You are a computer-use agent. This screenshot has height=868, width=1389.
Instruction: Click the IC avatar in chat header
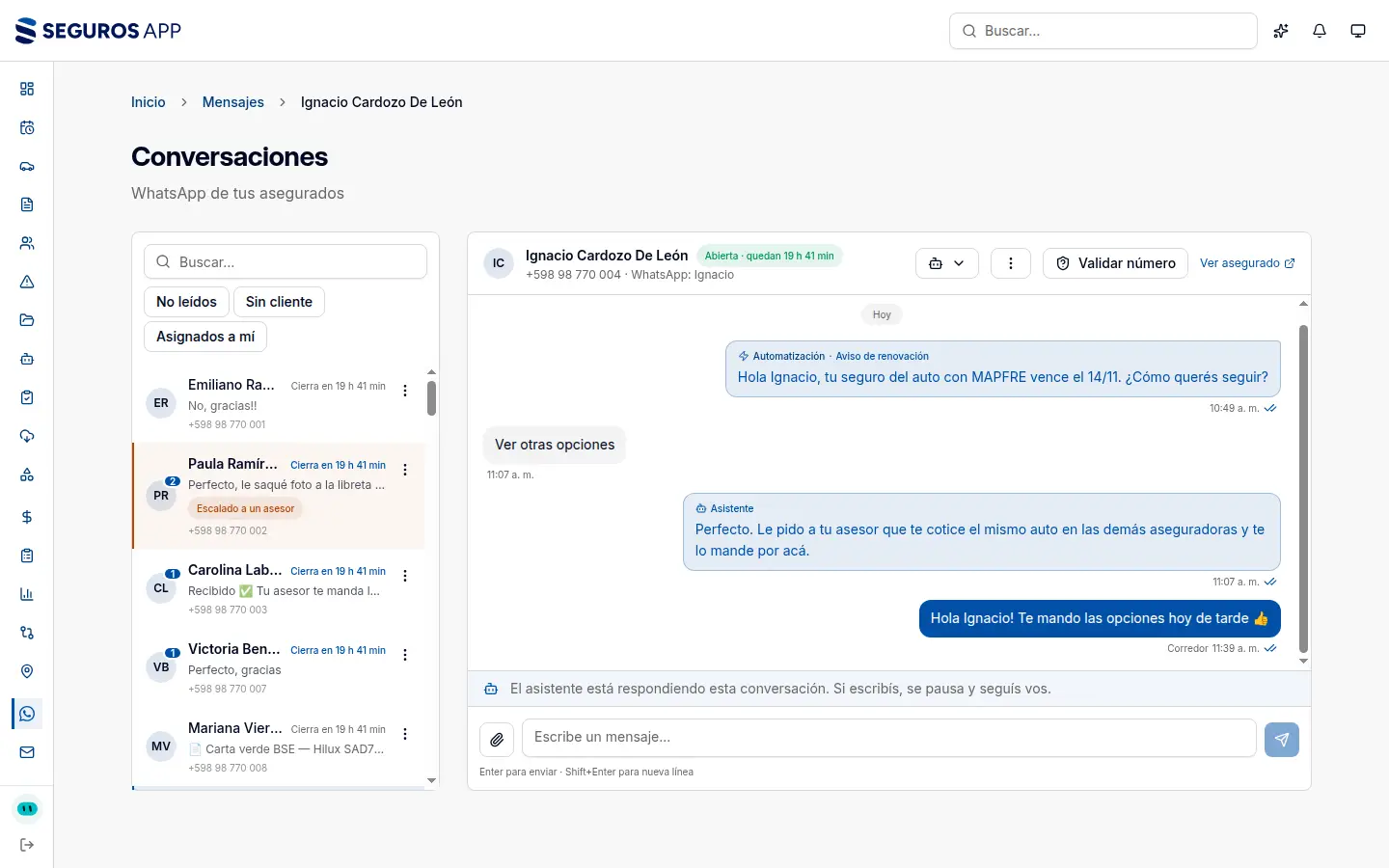click(x=499, y=263)
